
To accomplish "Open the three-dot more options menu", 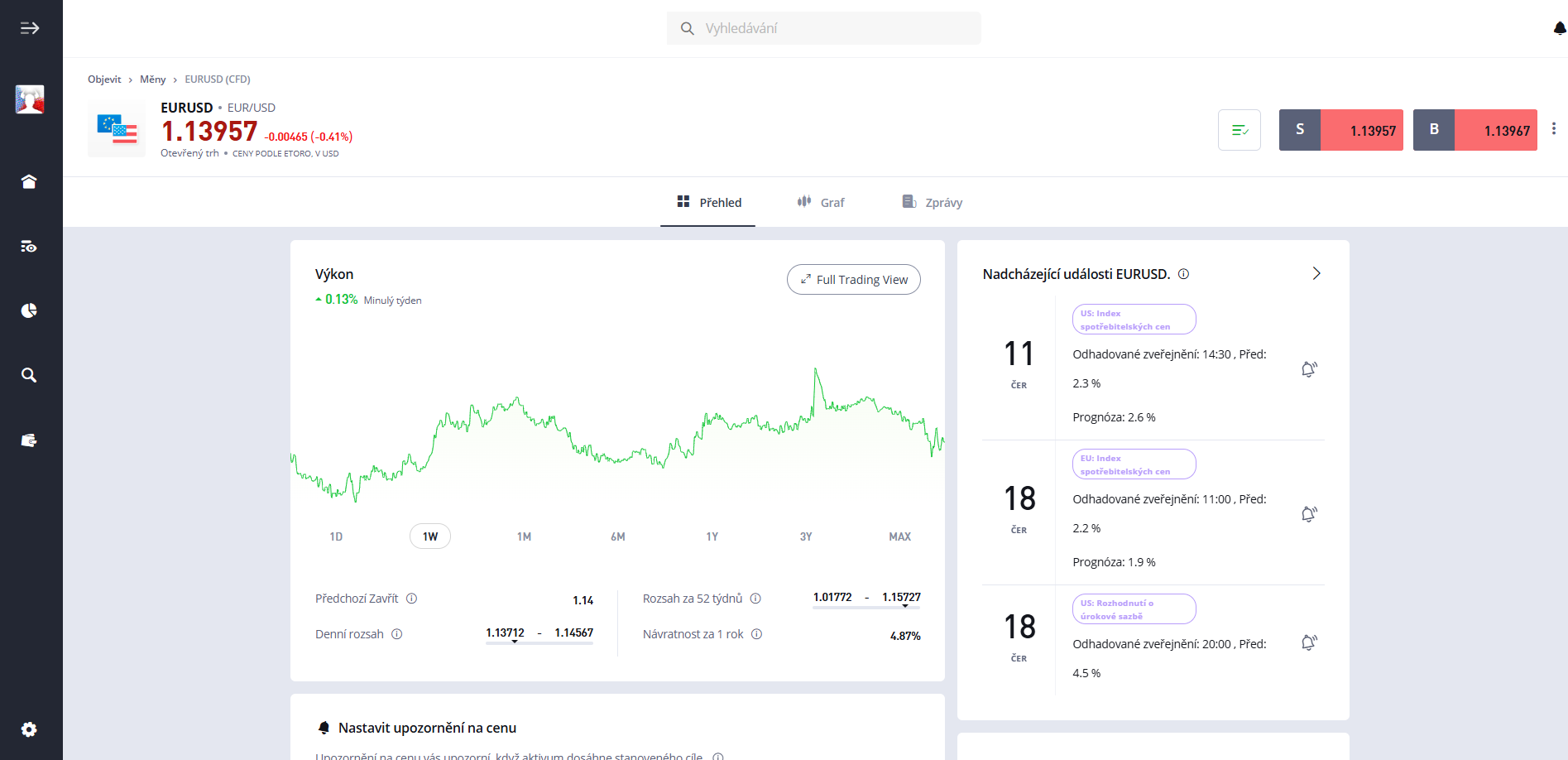I will click(1554, 128).
